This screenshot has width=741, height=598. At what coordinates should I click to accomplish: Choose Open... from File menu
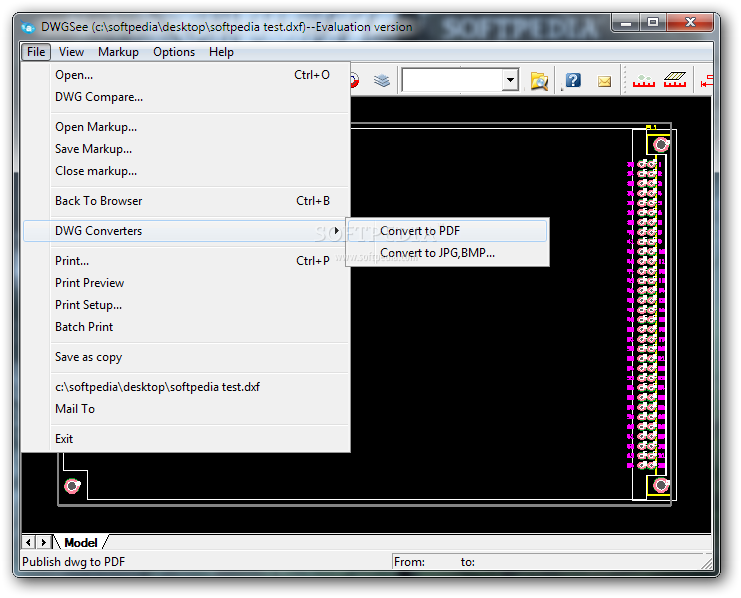pyautogui.click(x=187, y=75)
